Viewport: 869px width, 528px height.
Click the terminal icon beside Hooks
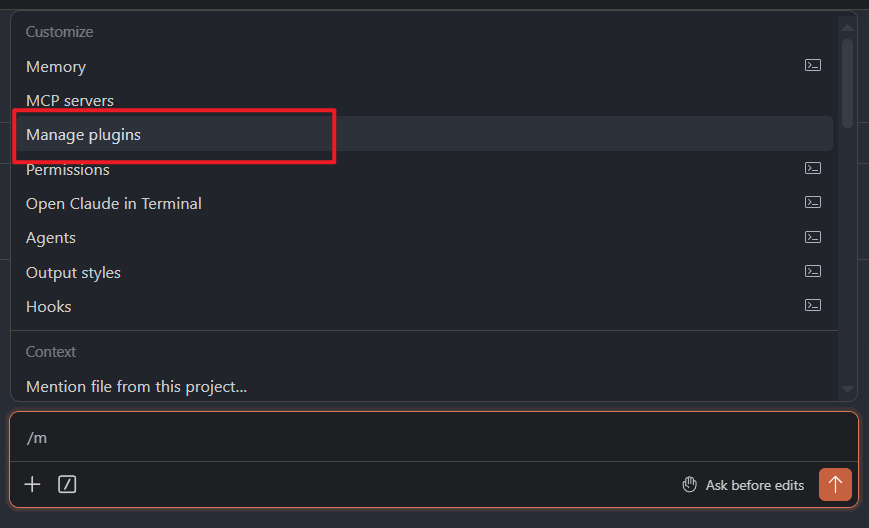pos(812,305)
